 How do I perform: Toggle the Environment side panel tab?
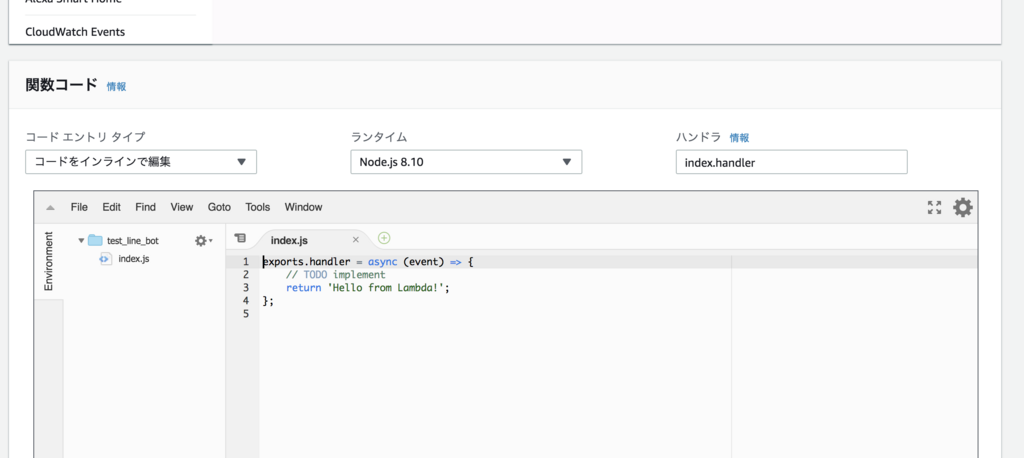coord(48,261)
